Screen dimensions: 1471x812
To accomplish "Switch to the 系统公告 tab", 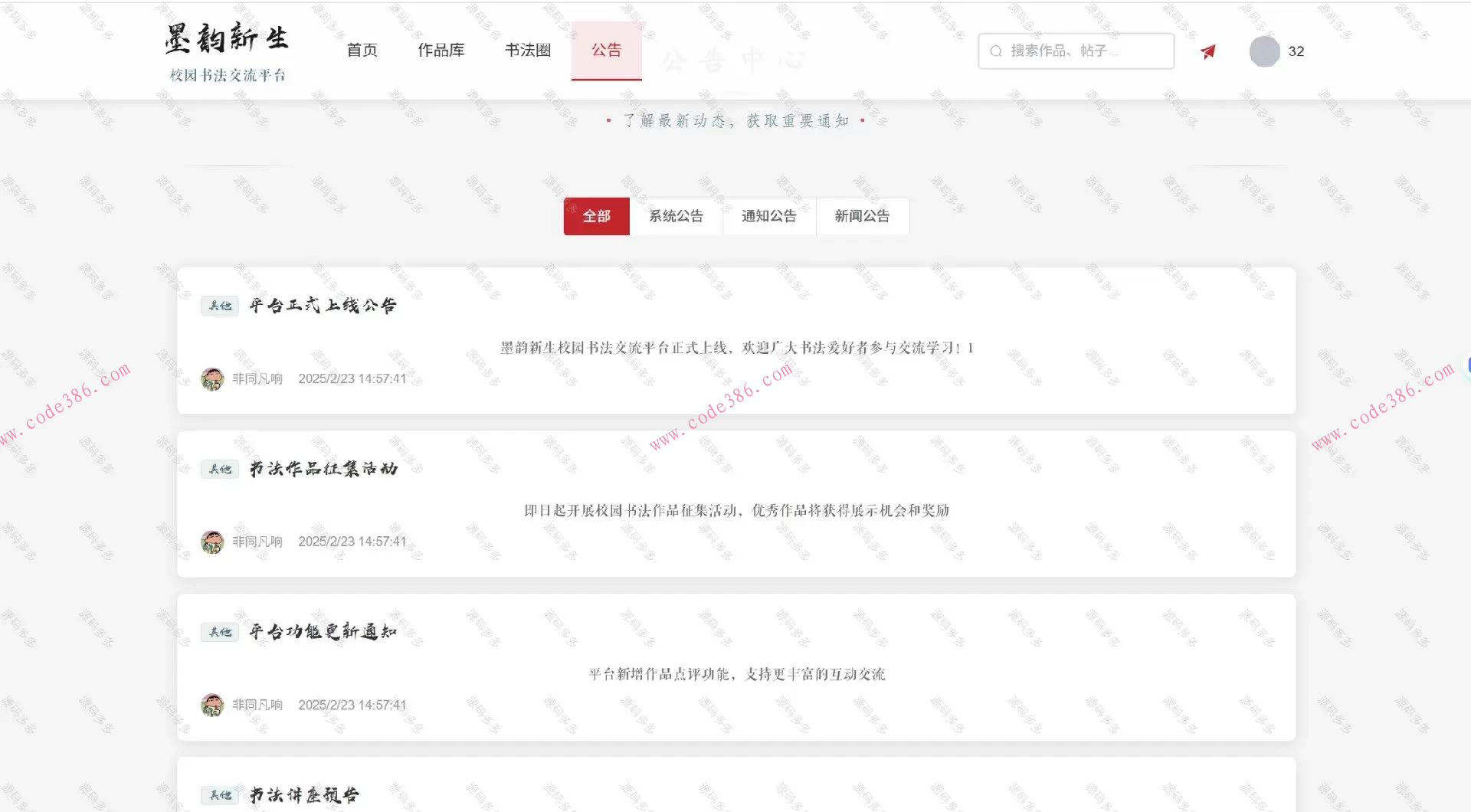I will pyautogui.click(x=676, y=216).
